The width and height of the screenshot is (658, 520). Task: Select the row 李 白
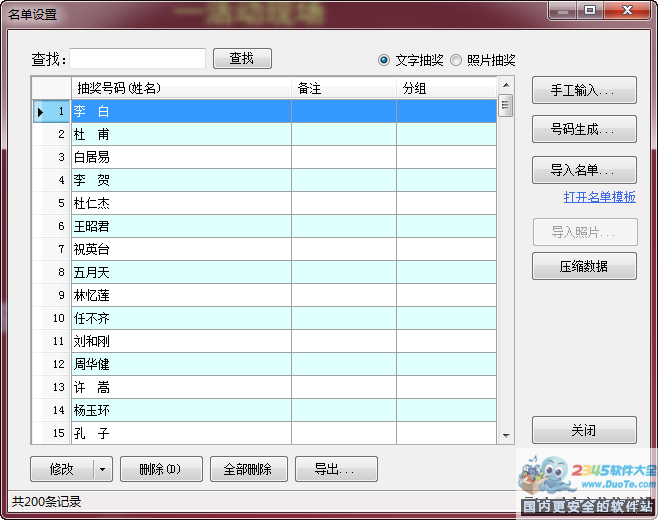(x=264, y=111)
